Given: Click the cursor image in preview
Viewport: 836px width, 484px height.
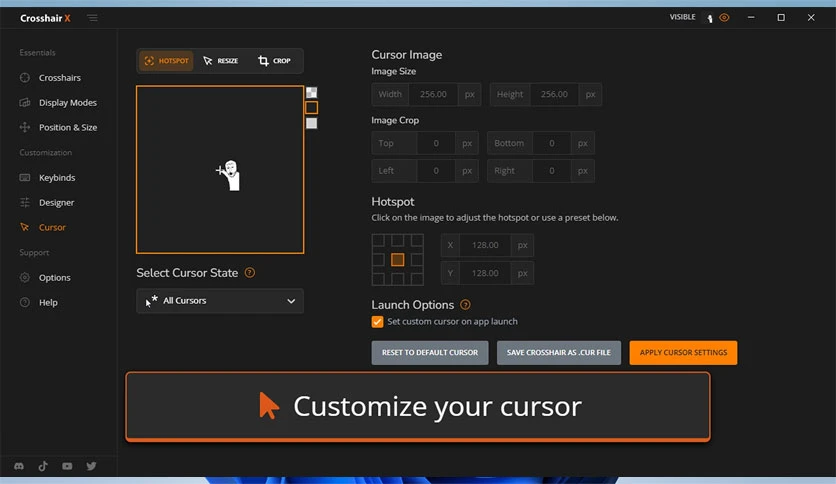Looking at the screenshot, I should tap(229, 175).
